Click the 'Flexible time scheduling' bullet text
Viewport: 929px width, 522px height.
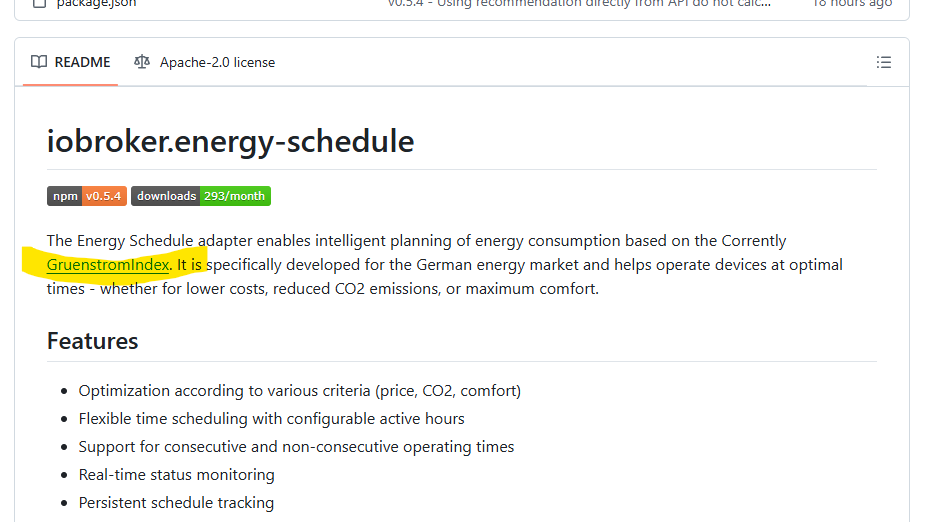click(271, 418)
